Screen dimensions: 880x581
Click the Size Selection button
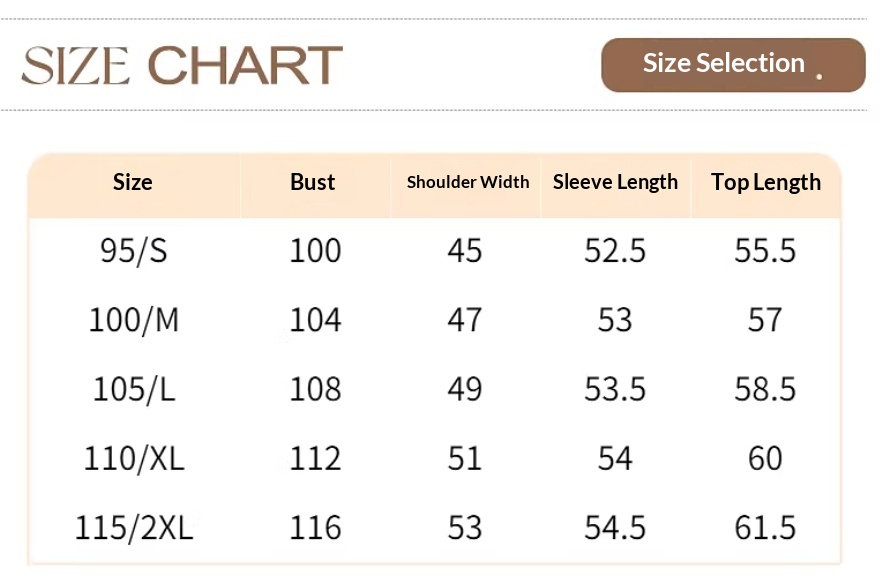point(732,65)
